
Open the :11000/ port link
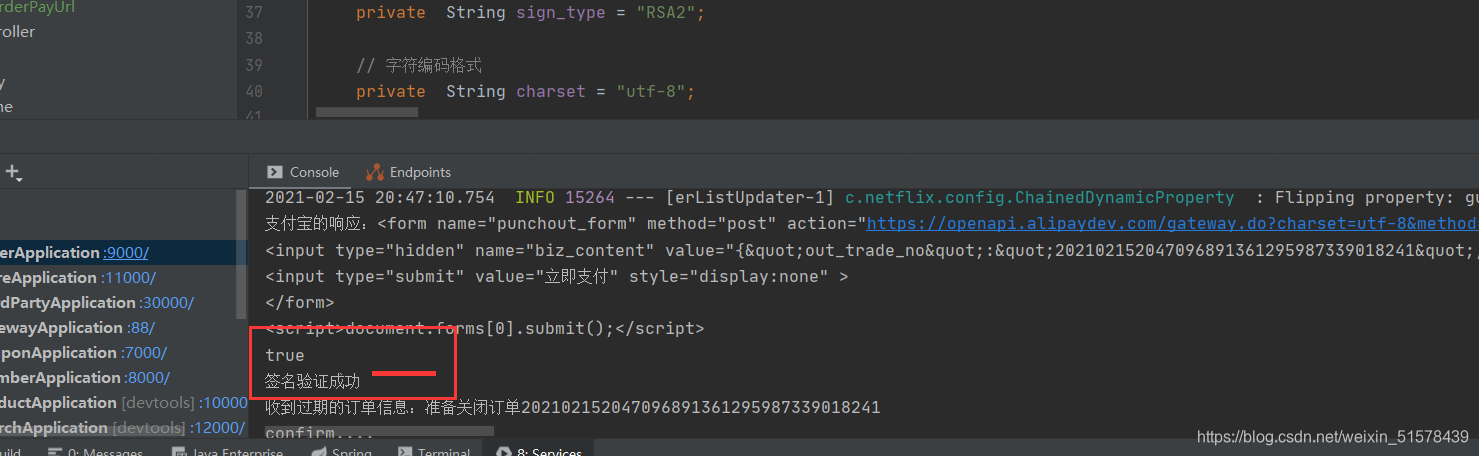(129, 278)
